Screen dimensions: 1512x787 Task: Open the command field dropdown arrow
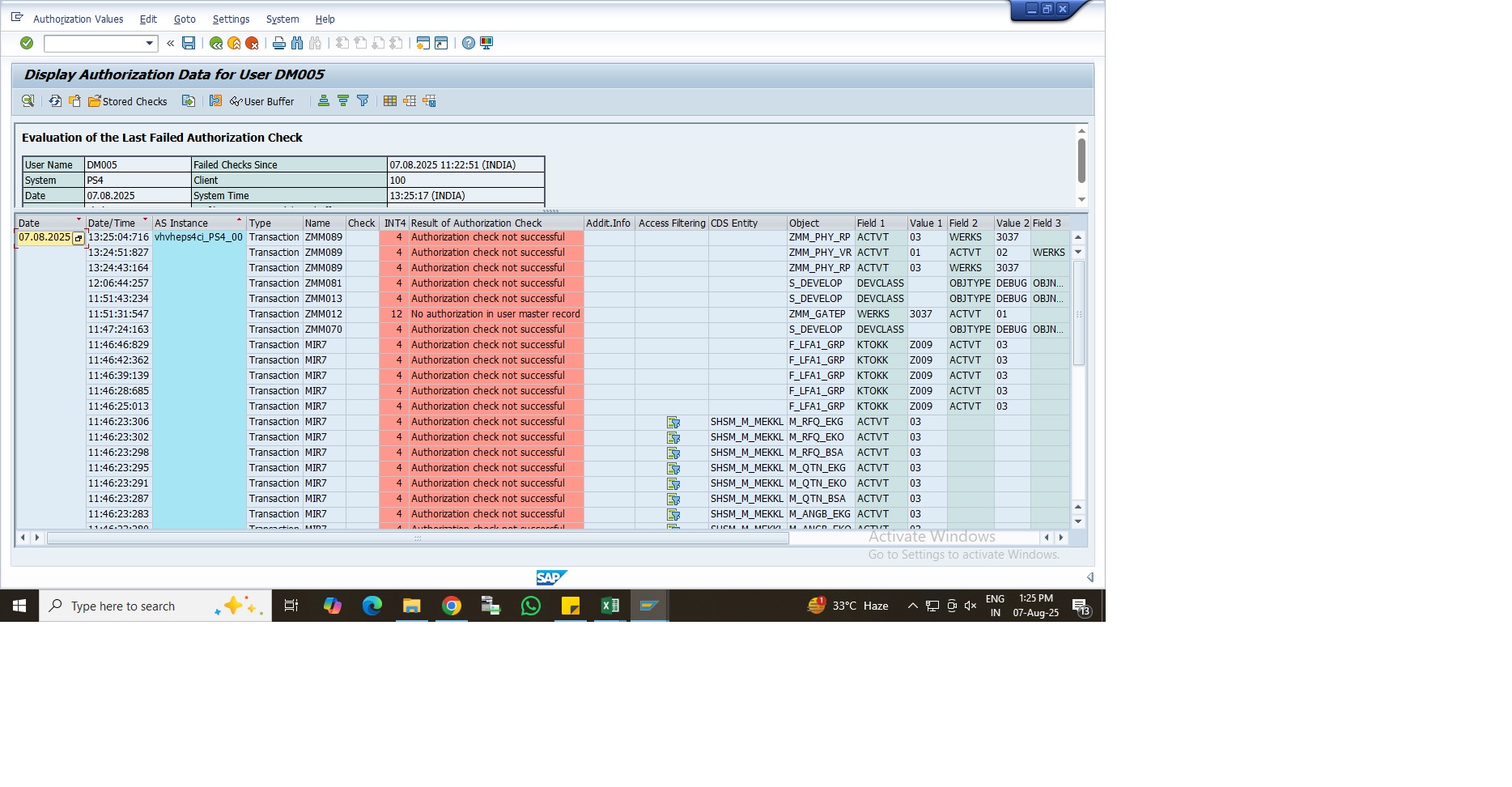coord(149,43)
